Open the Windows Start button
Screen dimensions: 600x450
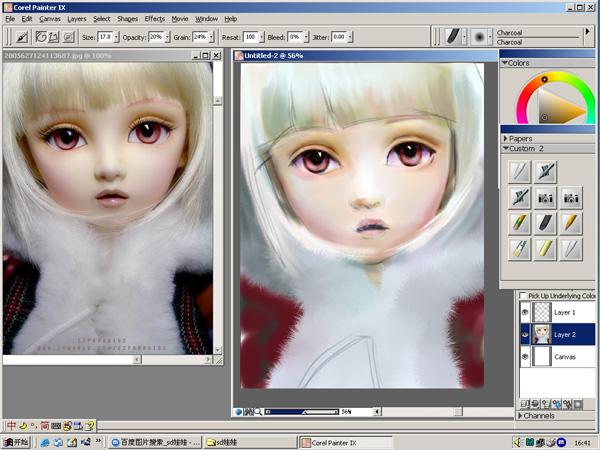coord(16,442)
